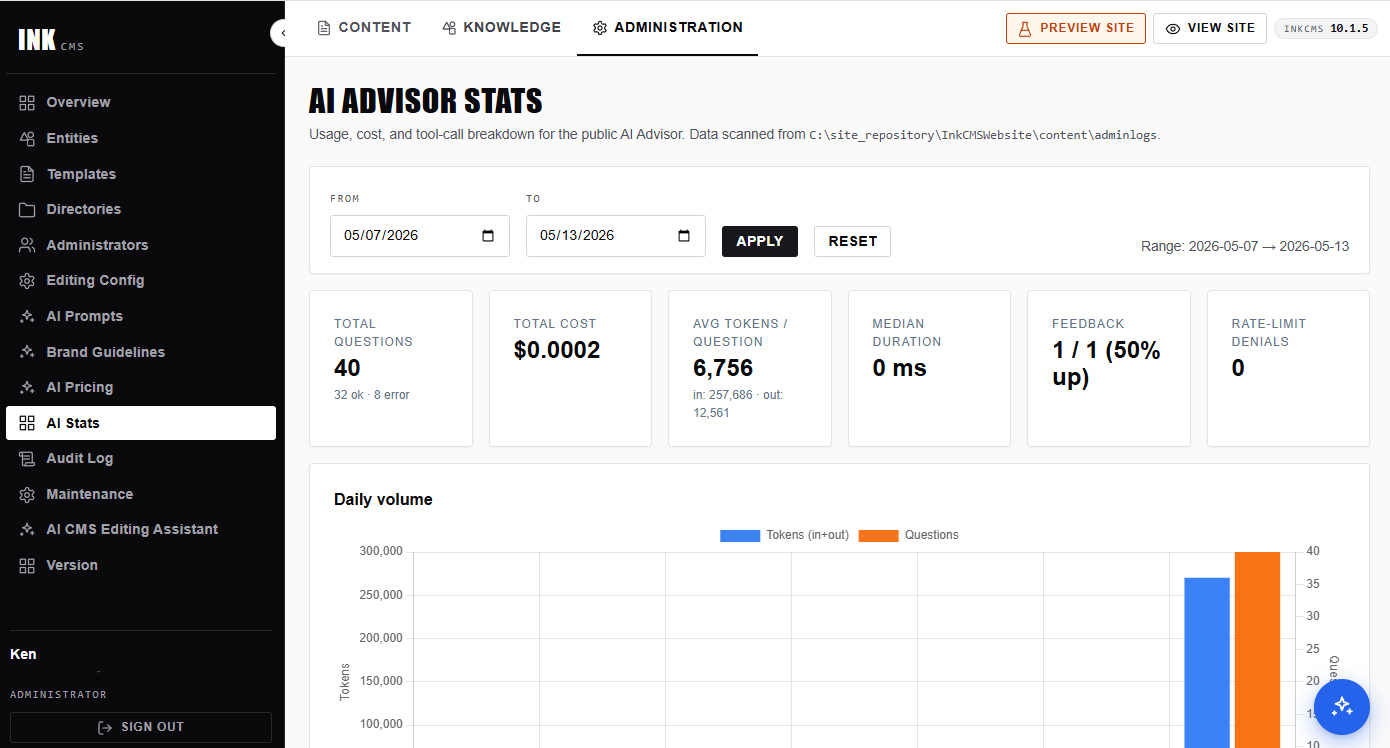This screenshot has width=1390, height=748.
Task: Open the floating blue AI sparkle button
Action: [1342, 706]
